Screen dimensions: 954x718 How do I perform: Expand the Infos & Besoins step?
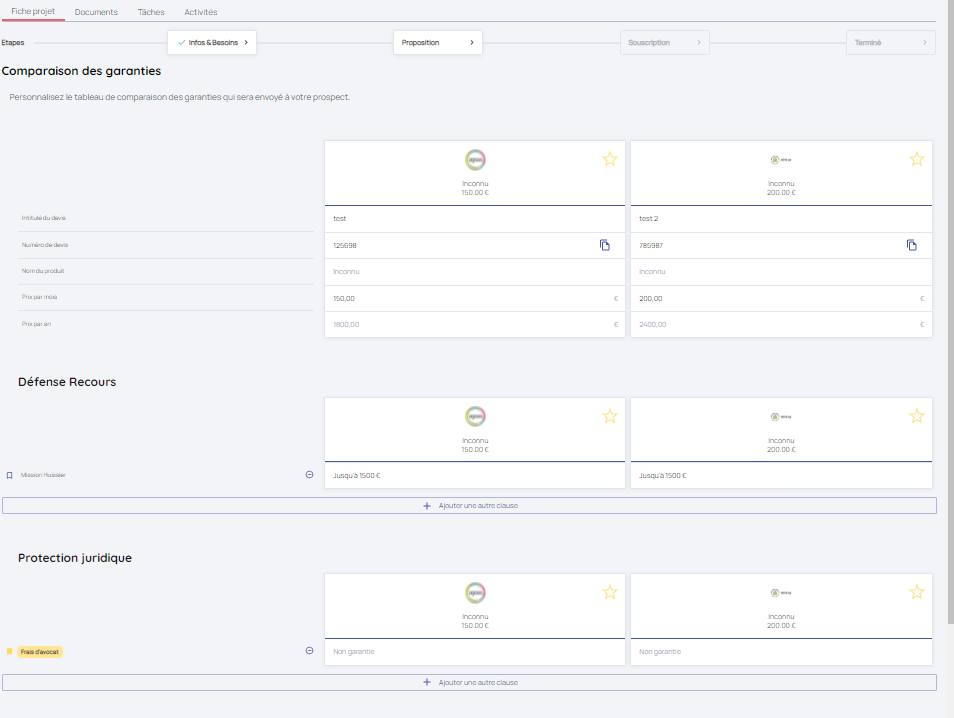[x=245, y=43]
